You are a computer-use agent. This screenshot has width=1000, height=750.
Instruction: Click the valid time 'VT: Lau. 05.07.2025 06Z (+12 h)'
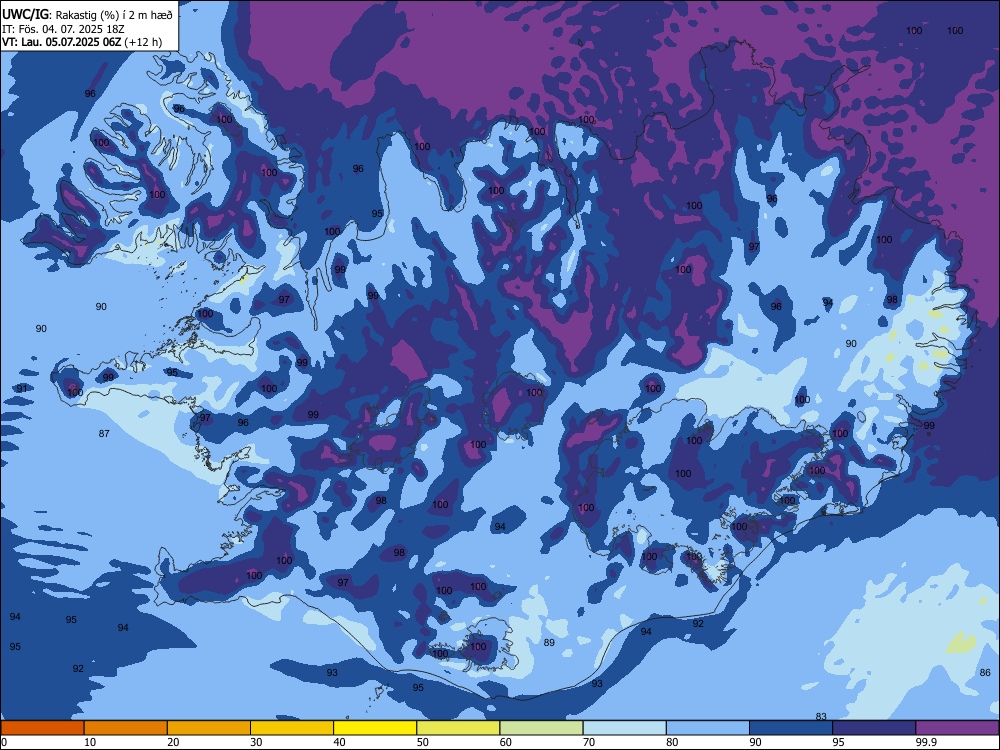click(82, 42)
